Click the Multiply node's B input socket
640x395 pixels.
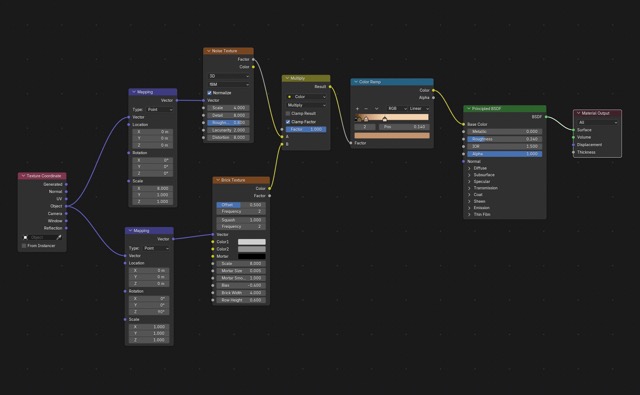tap(282, 144)
